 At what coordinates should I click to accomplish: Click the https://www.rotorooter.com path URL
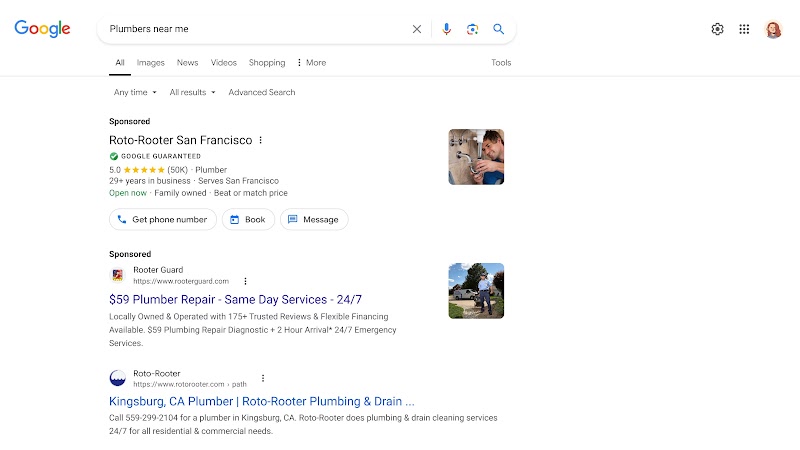pos(190,384)
